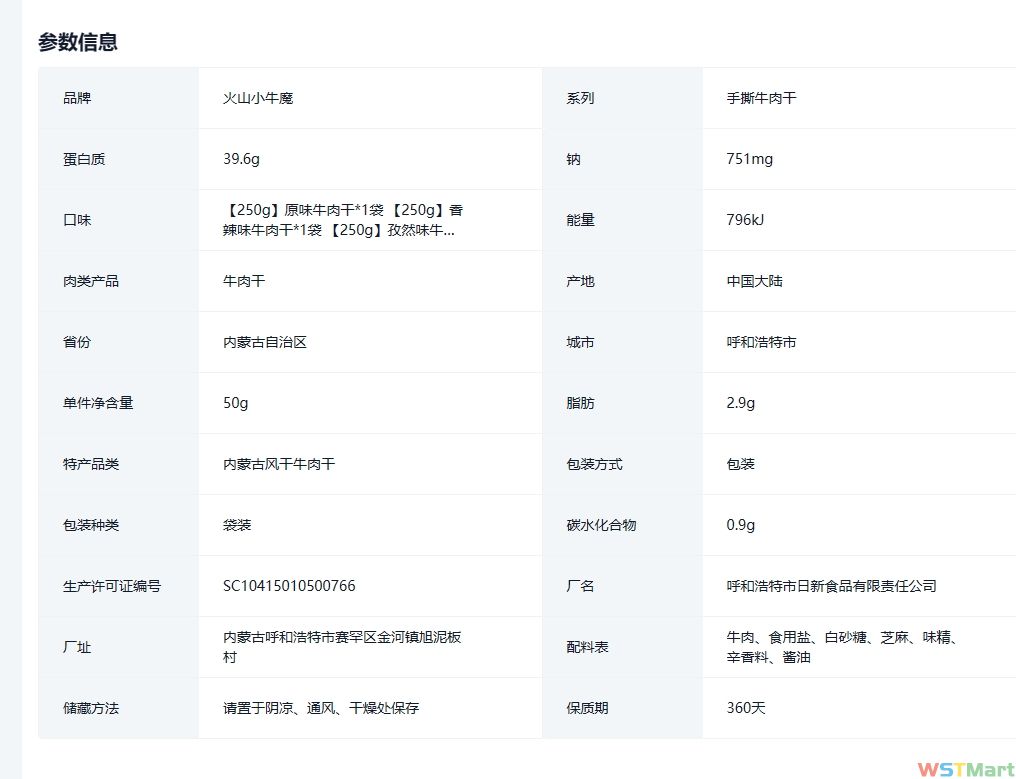
Task: Click the net content value 50g
Action: [235, 403]
